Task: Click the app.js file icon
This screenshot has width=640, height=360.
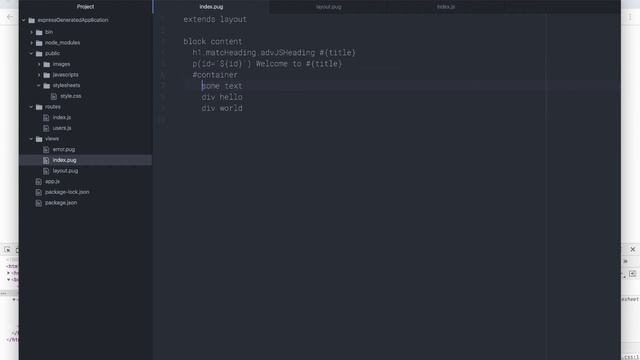Action: point(38,182)
